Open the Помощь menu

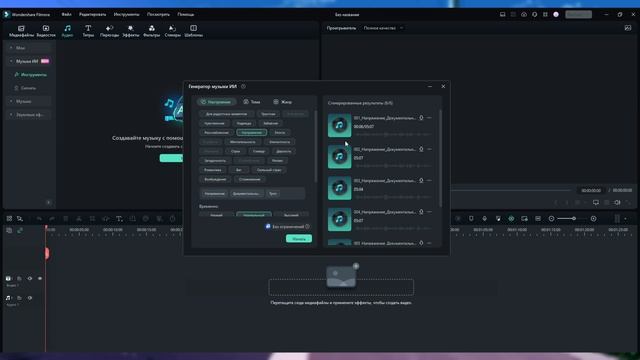(x=186, y=14)
